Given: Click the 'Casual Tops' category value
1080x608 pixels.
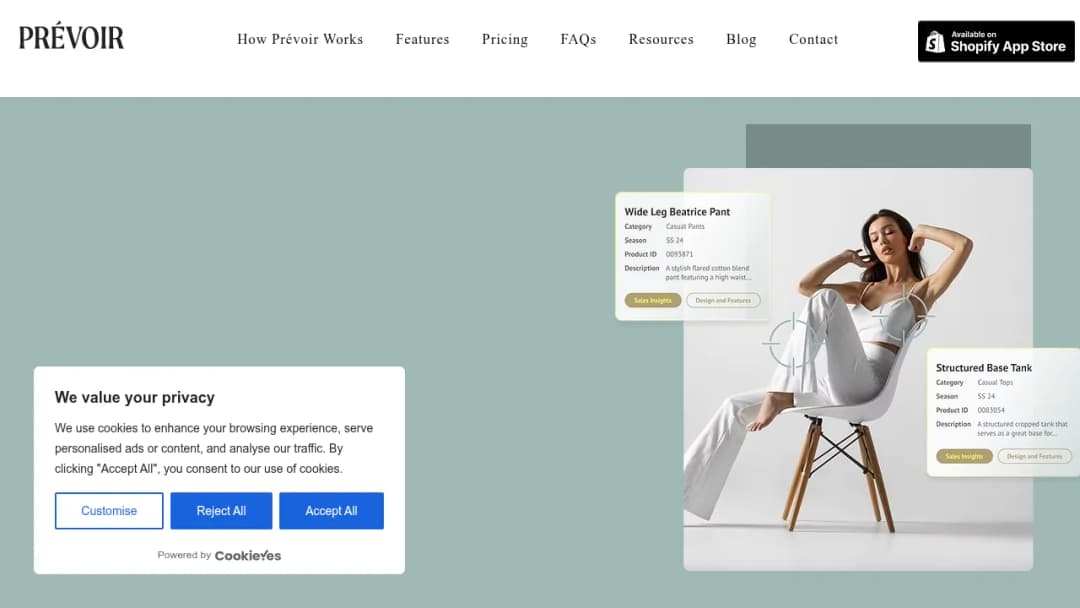Looking at the screenshot, I should tap(995, 383).
